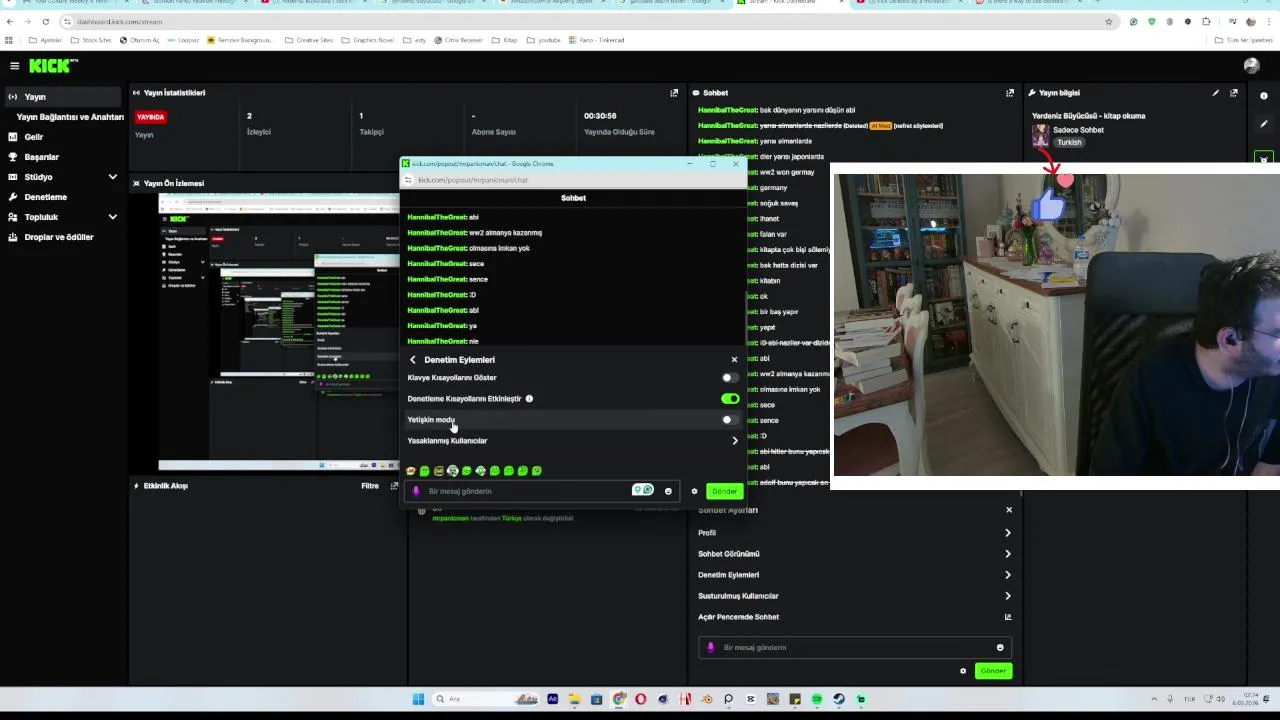This screenshot has width=1280, height=720.
Task: Open Opera from the taskbar
Action: (x=641, y=699)
